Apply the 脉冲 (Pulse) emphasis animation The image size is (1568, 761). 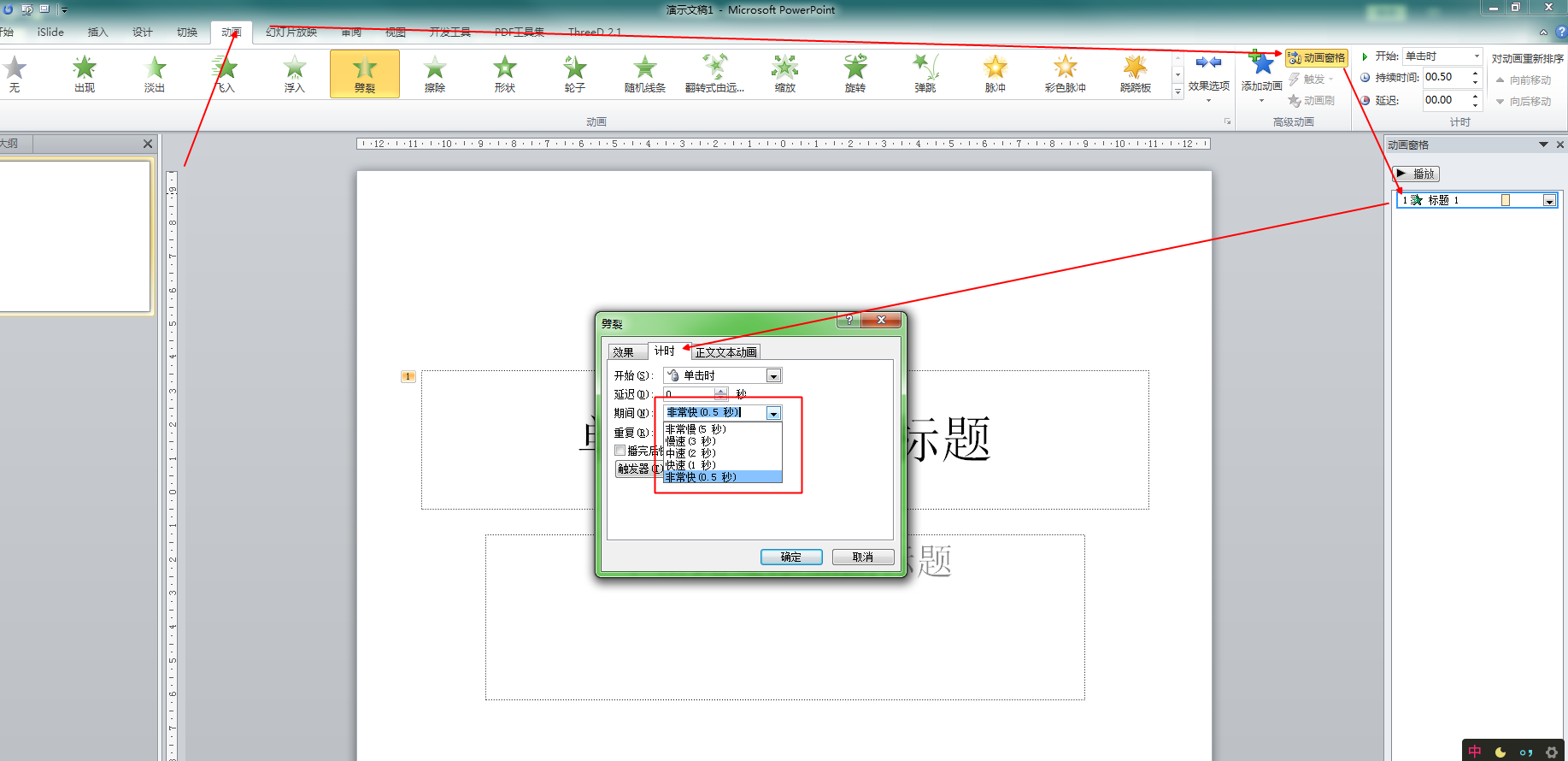coord(995,74)
